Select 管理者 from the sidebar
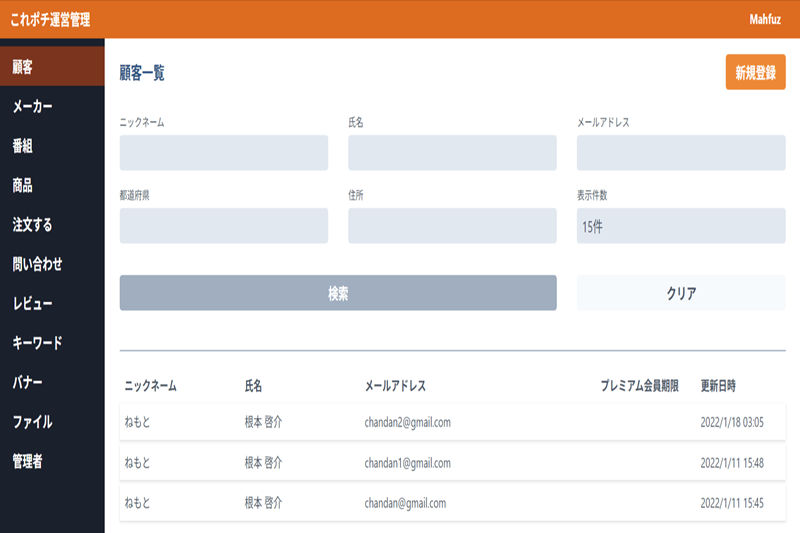The width and height of the screenshot is (800, 533). [x=29, y=461]
